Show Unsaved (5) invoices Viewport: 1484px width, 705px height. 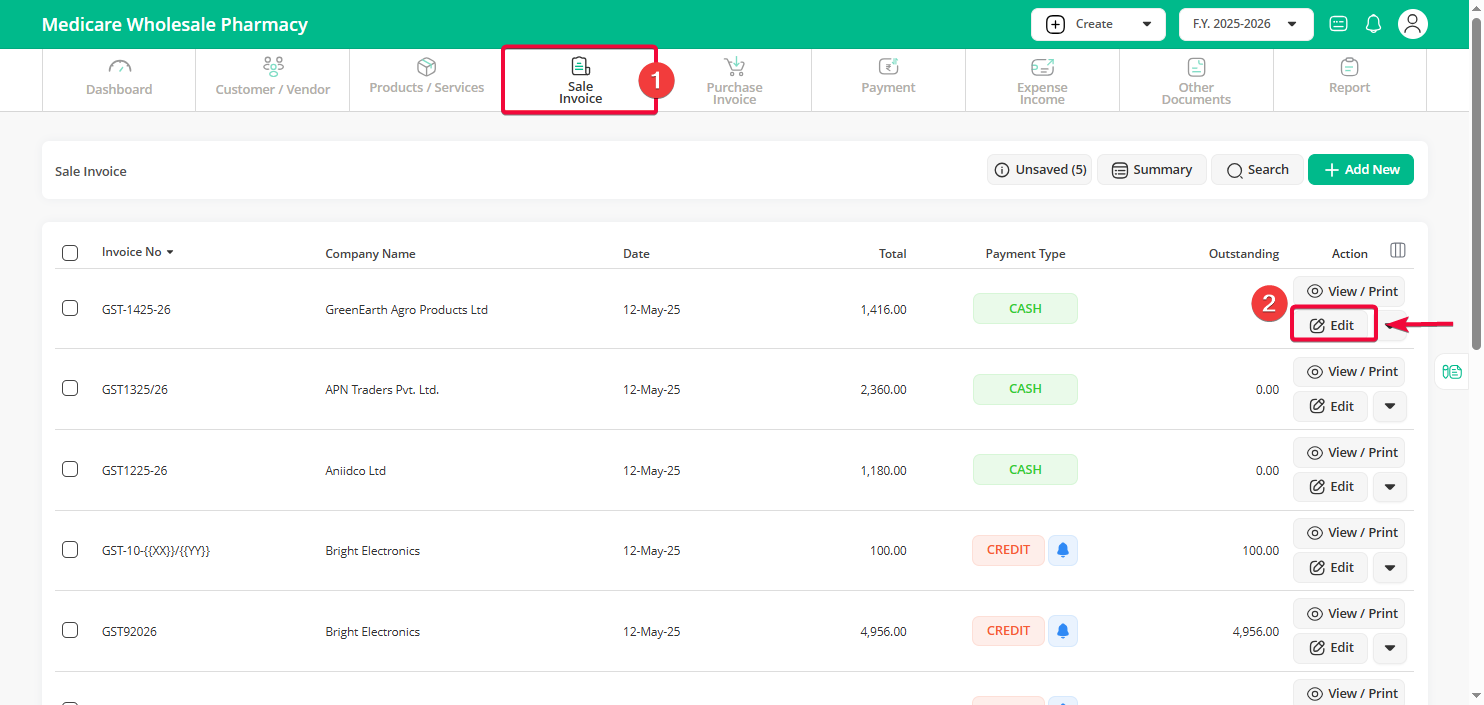click(1040, 170)
